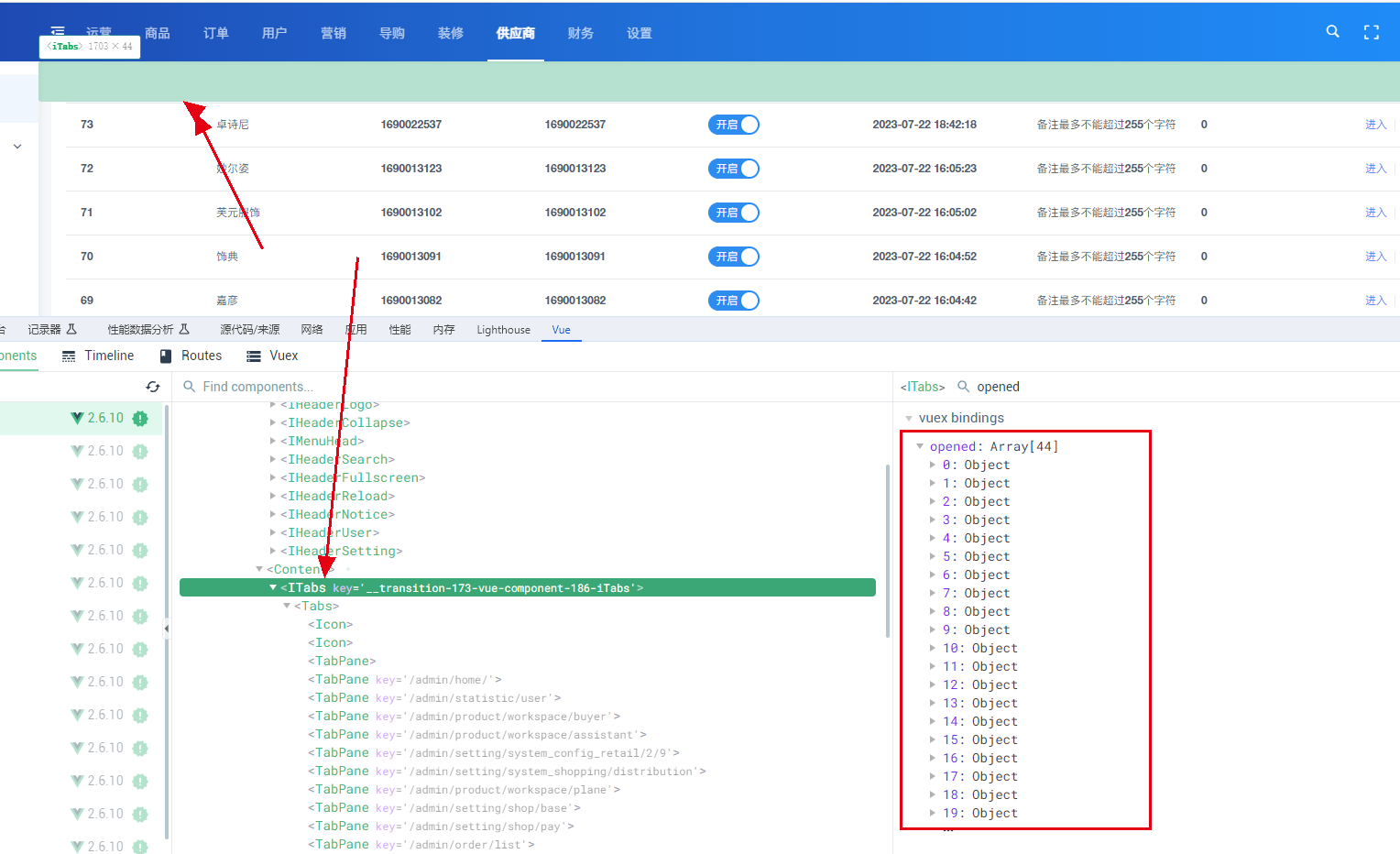The image size is (1400, 854).
Task: Toggle the 开启 switch for row 69
Action: [x=733, y=301]
